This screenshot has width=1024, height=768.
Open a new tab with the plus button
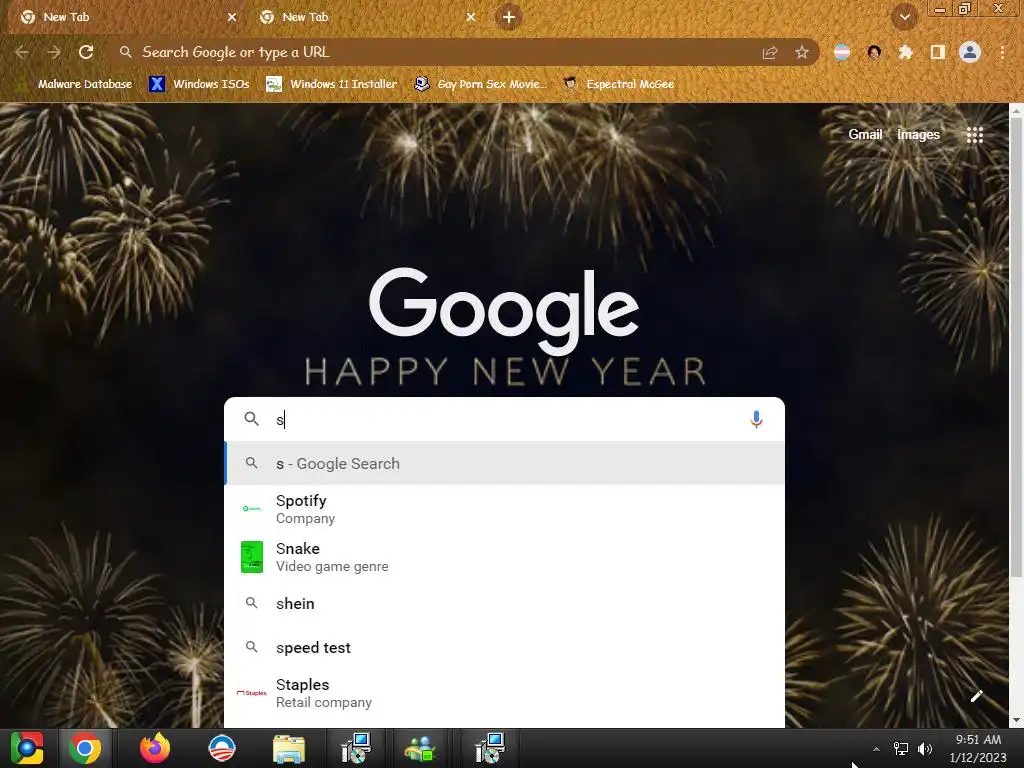pyautogui.click(x=509, y=17)
